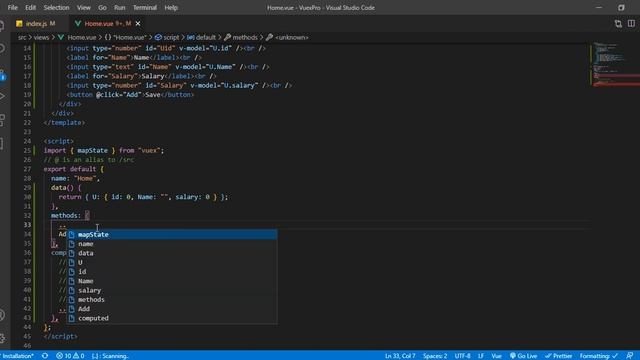This screenshot has width=640, height=360.
Task: Select the Add autocomplete suggestion
Action: click(x=172, y=309)
